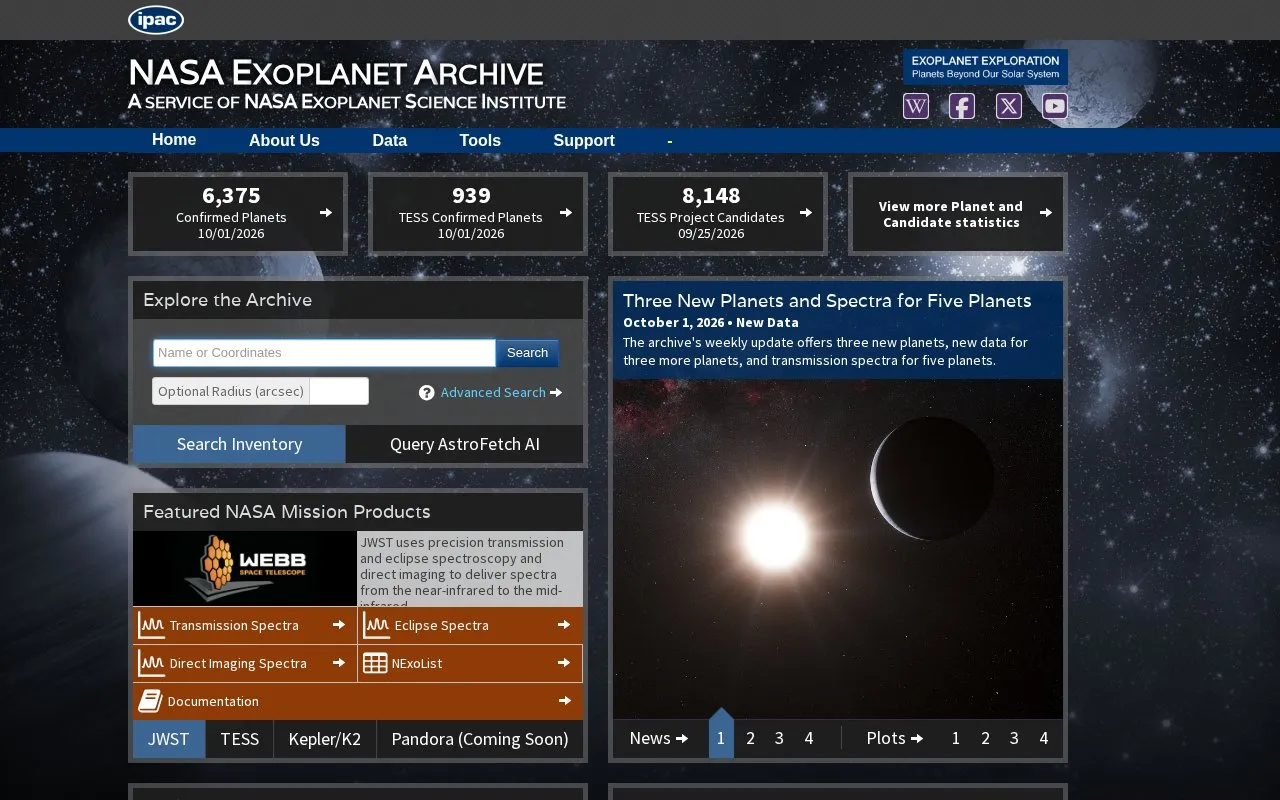Click the arrow on TESS Confirmed Planets card

566,212
